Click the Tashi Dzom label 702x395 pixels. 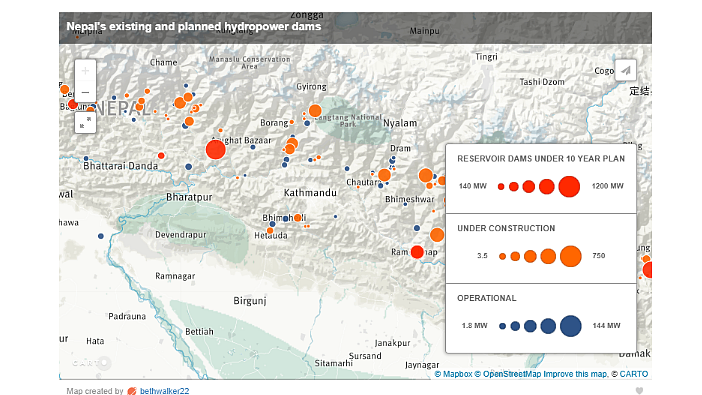pos(542,82)
